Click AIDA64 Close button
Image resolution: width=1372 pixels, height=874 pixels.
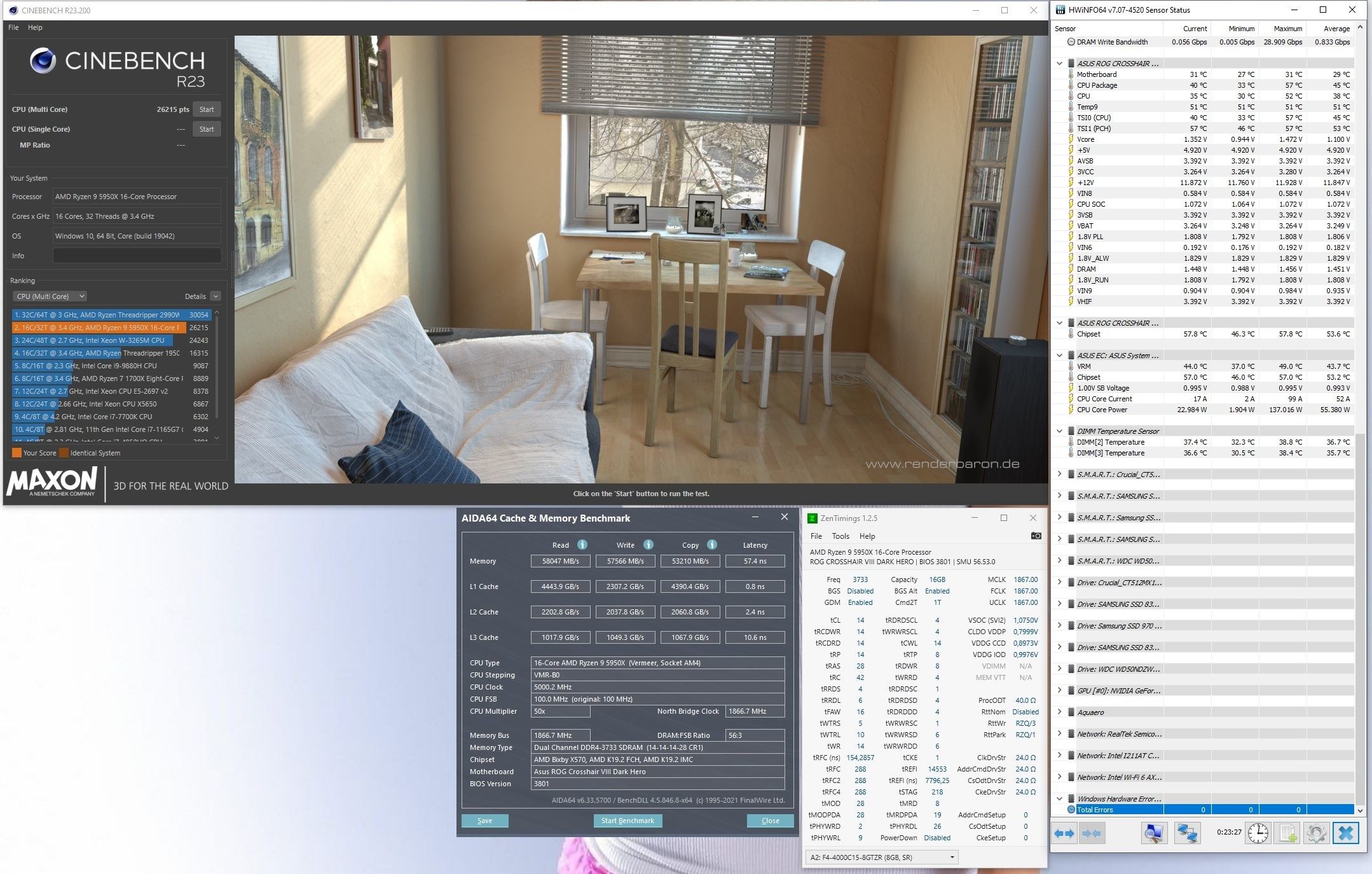pos(770,821)
